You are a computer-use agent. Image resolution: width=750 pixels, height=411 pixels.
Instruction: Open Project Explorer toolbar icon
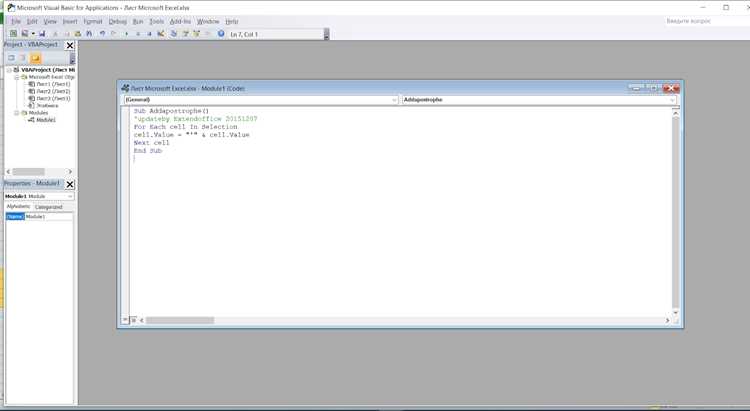click(174, 33)
